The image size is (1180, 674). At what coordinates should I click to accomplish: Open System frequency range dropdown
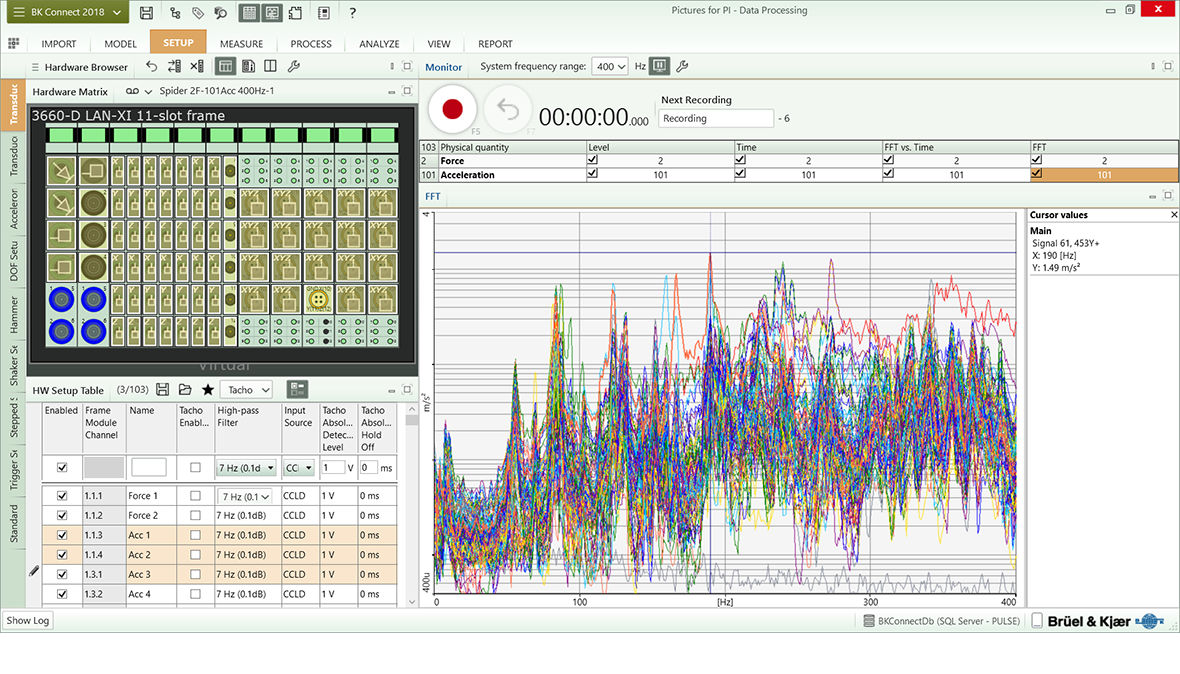(610, 67)
